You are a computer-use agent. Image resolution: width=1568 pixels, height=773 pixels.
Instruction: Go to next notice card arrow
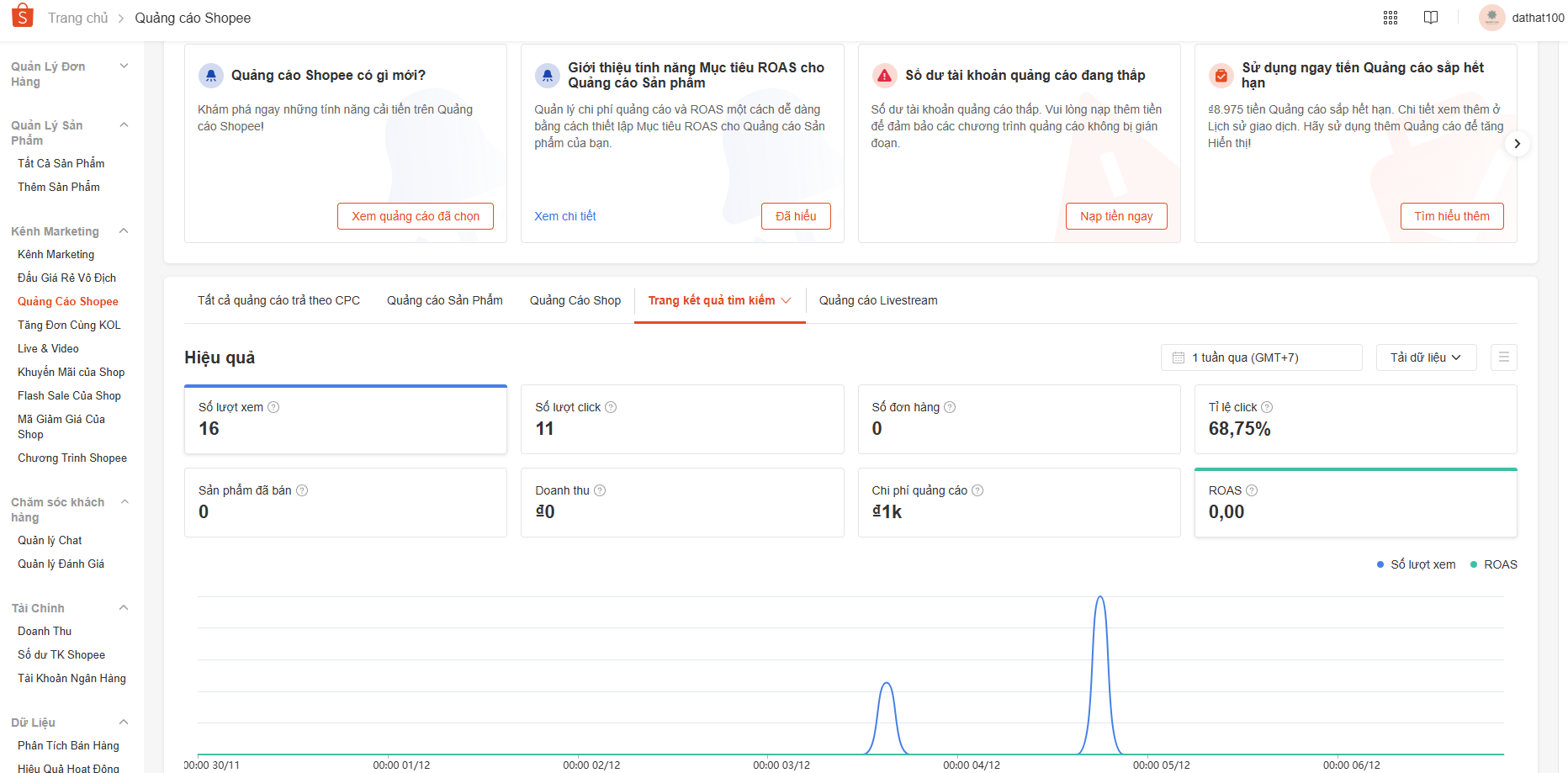tap(1517, 144)
